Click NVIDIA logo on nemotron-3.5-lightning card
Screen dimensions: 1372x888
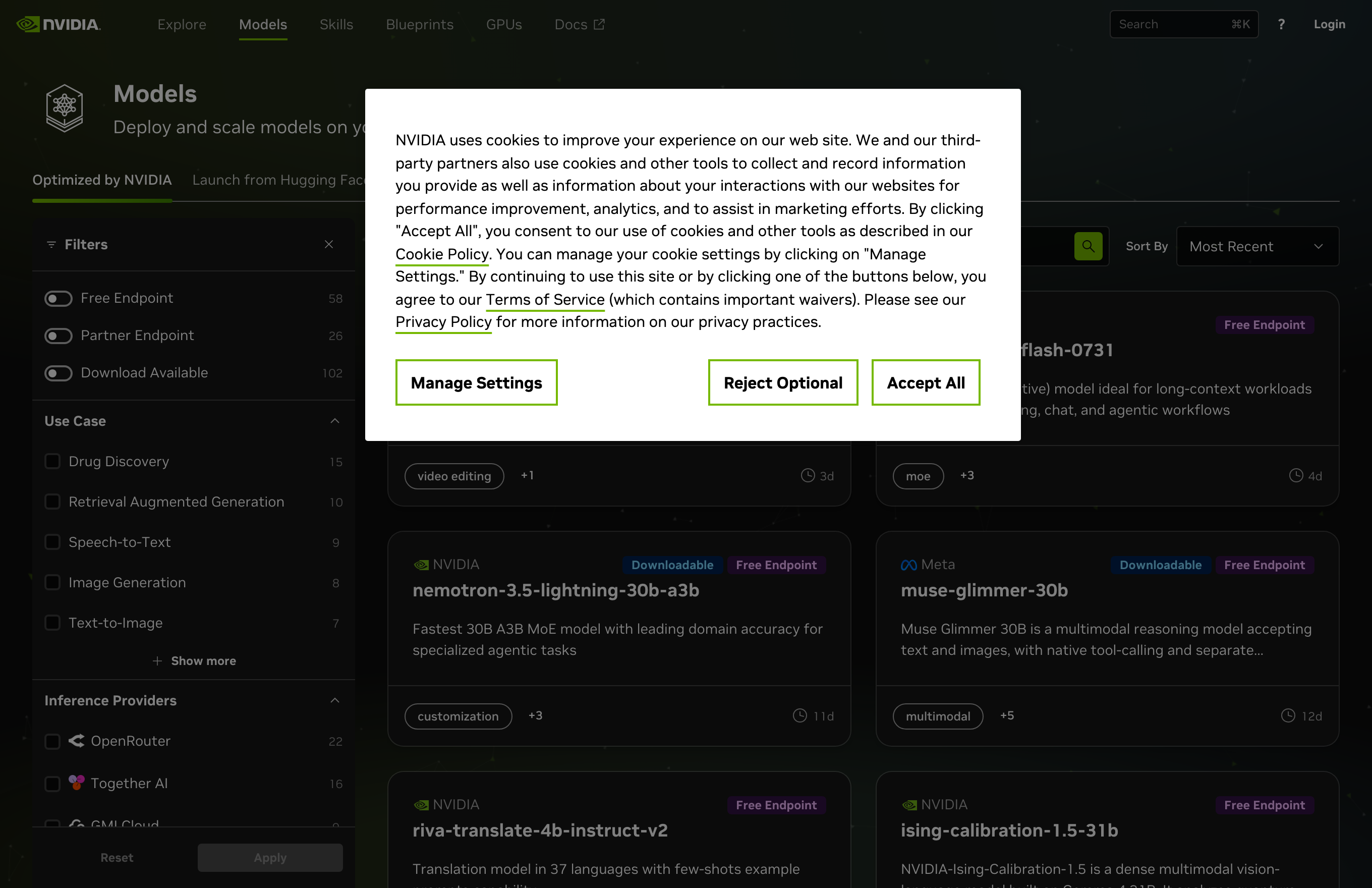tap(421, 565)
